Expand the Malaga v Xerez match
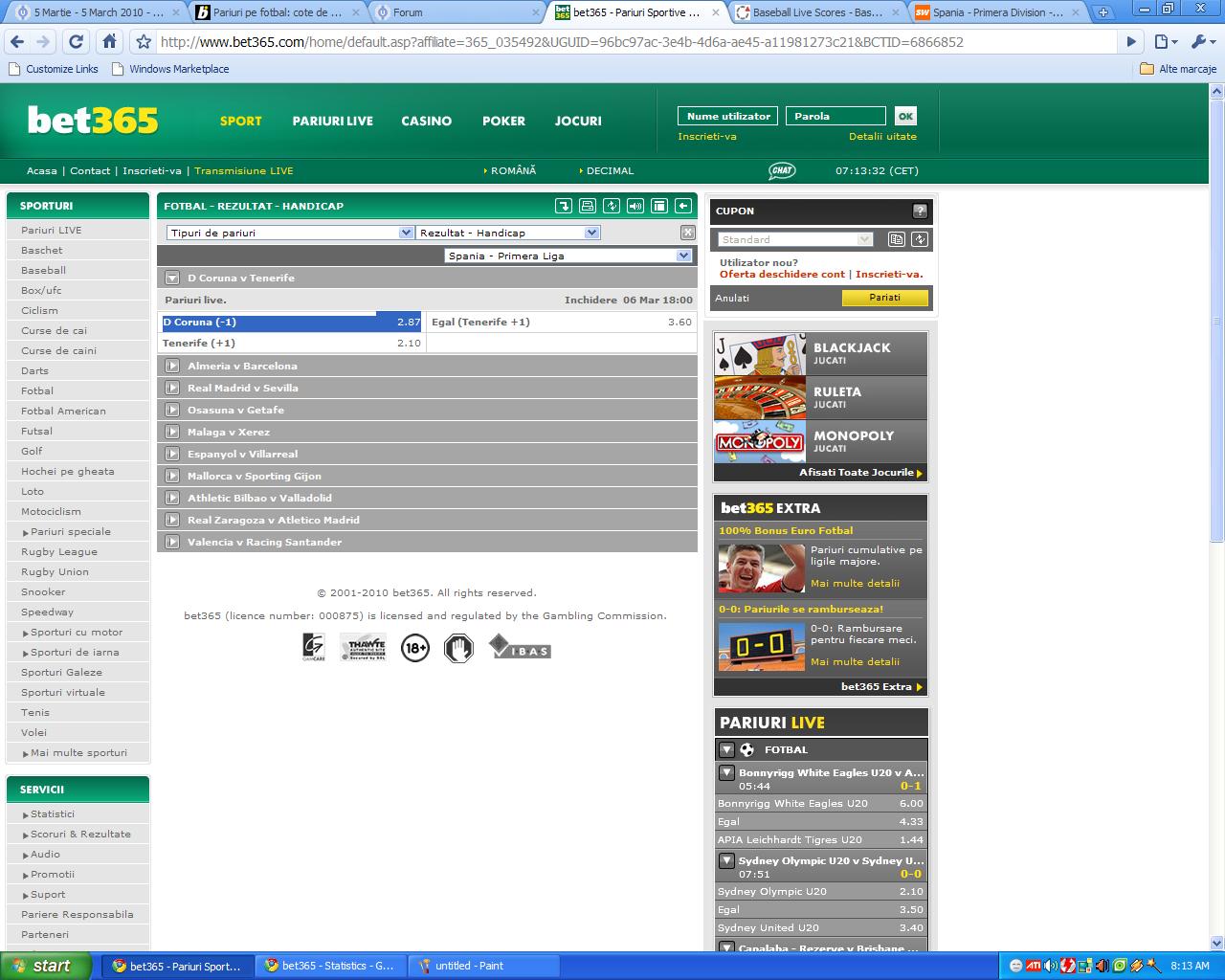 [172, 432]
